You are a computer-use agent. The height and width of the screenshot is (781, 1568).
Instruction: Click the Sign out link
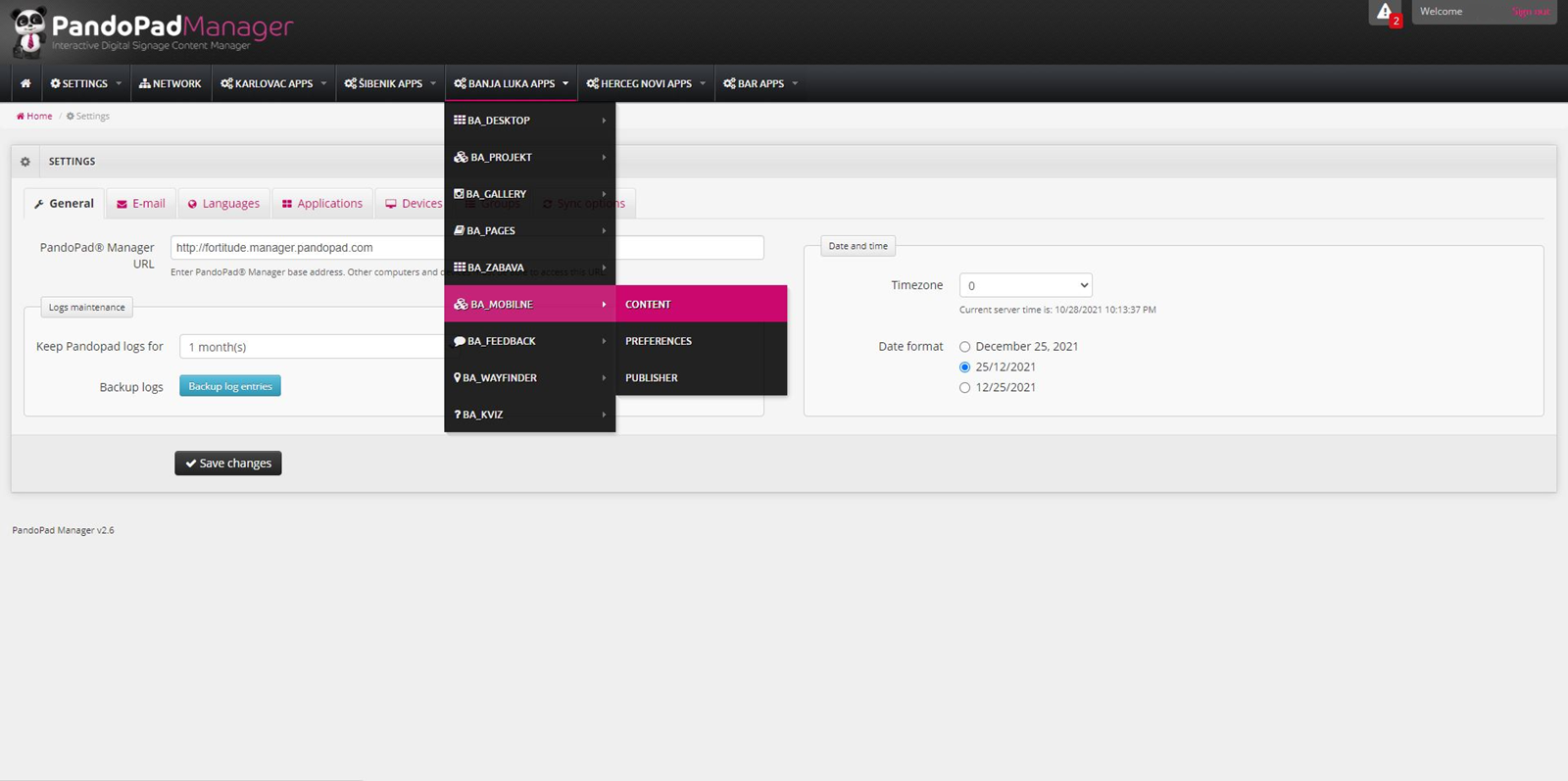(x=1531, y=12)
